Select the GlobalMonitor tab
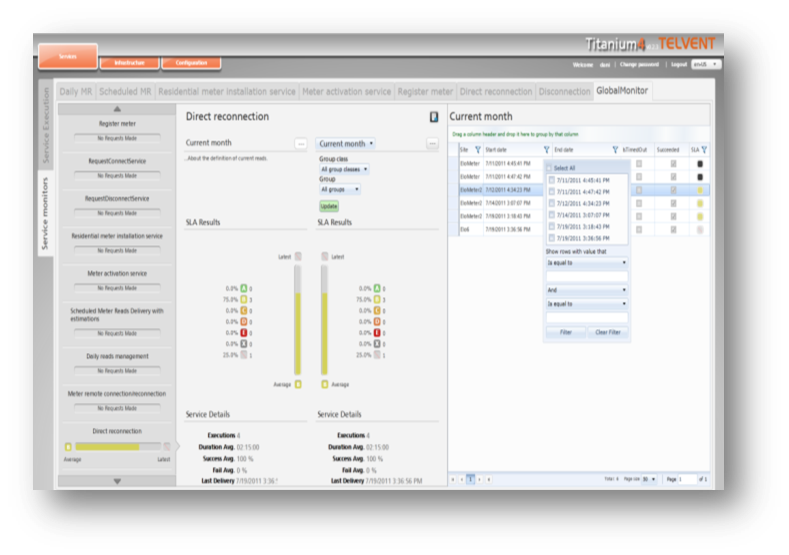The image size is (789, 555). pos(622,91)
